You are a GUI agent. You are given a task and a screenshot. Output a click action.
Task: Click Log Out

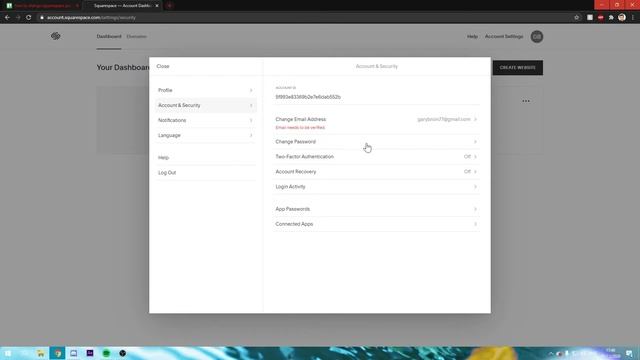click(x=167, y=173)
